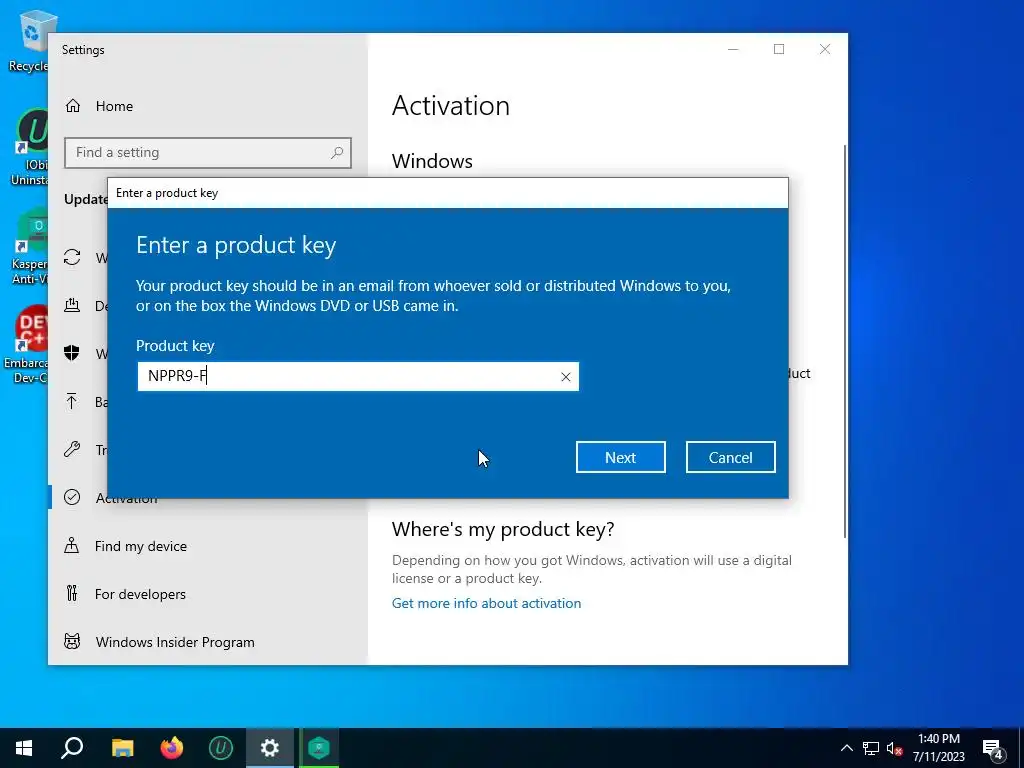Cancel the product key dialog

pyautogui.click(x=730, y=457)
